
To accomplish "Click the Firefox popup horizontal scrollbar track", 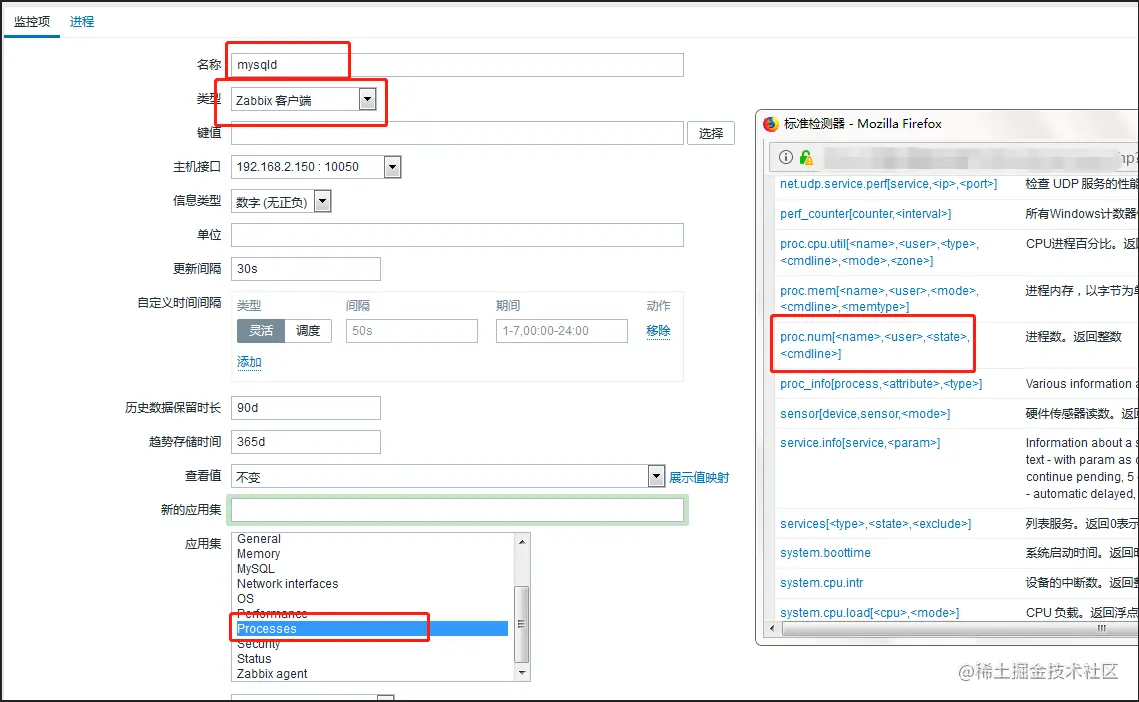I will point(959,629).
